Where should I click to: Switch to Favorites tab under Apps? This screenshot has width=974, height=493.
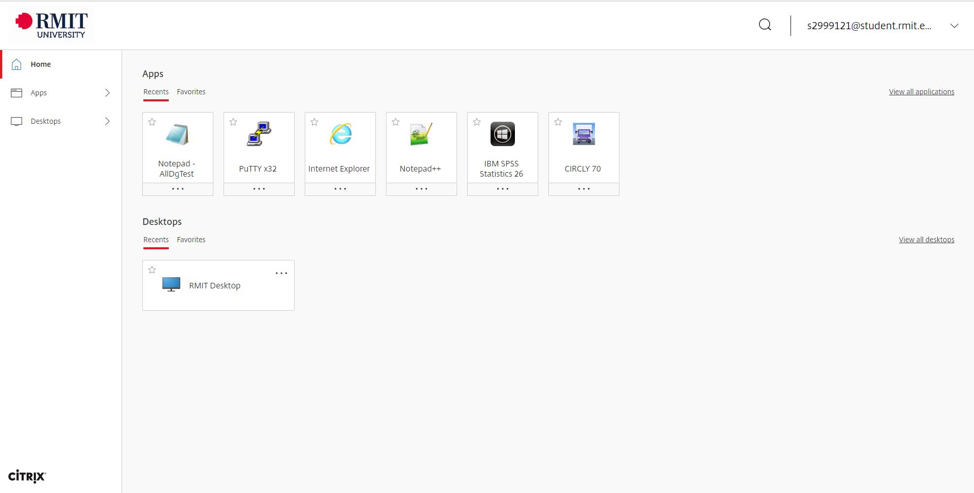pyautogui.click(x=191, y=92)
